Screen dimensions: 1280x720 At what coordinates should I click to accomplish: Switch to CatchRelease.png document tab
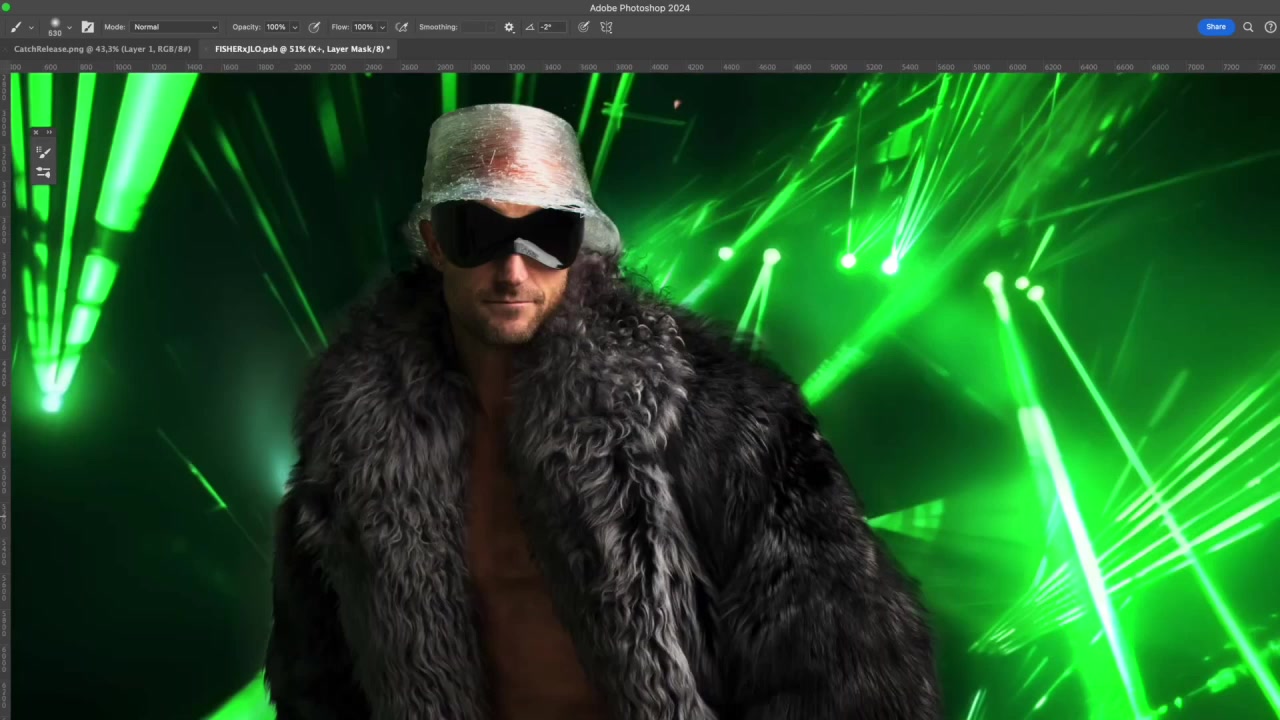coord(102,49)
